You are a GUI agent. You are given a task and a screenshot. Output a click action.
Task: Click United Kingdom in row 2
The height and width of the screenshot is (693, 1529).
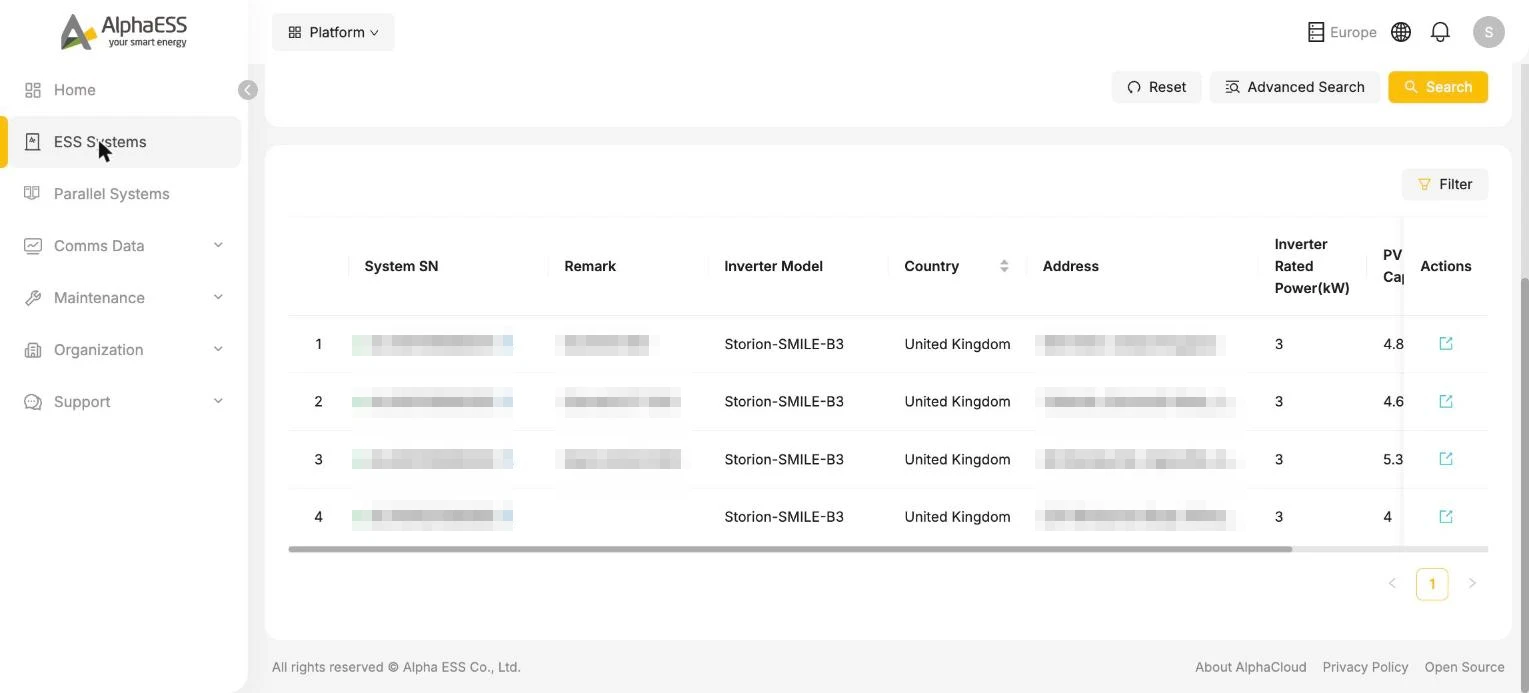(x=957, y=401)
